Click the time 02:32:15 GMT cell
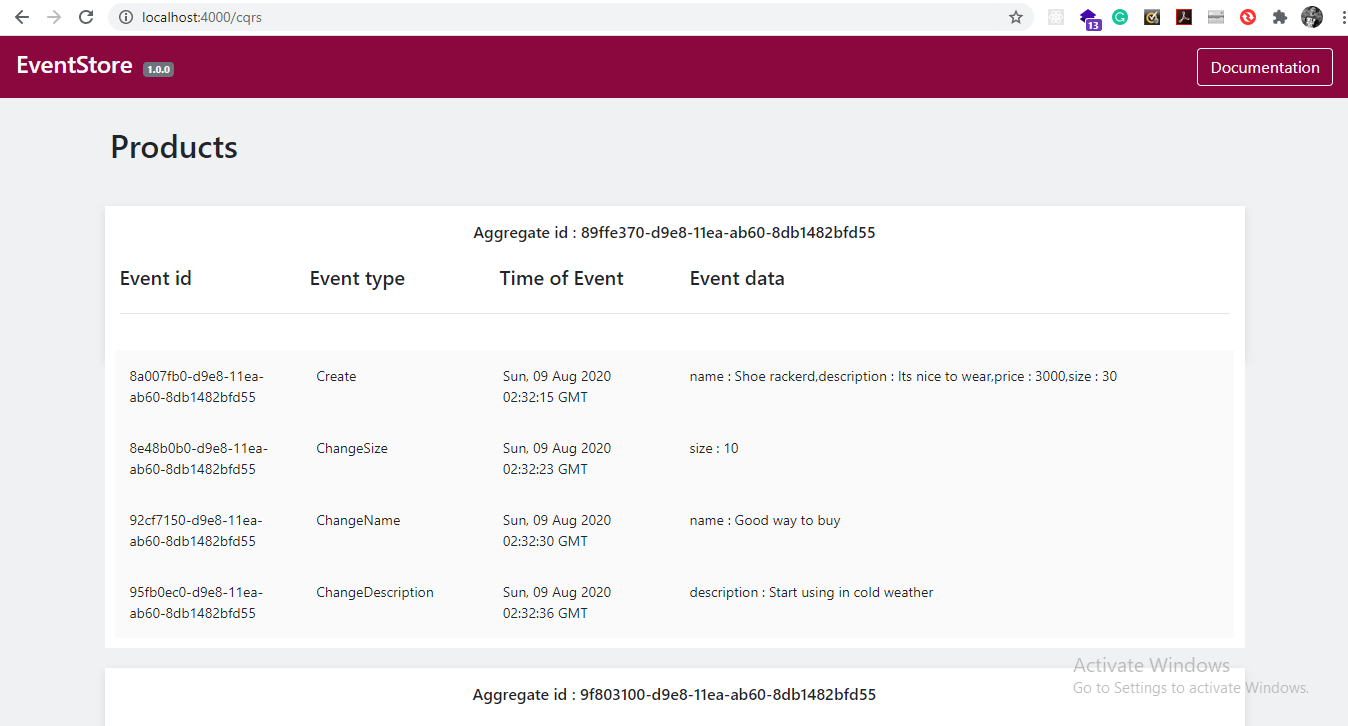 tap(556, 387)
